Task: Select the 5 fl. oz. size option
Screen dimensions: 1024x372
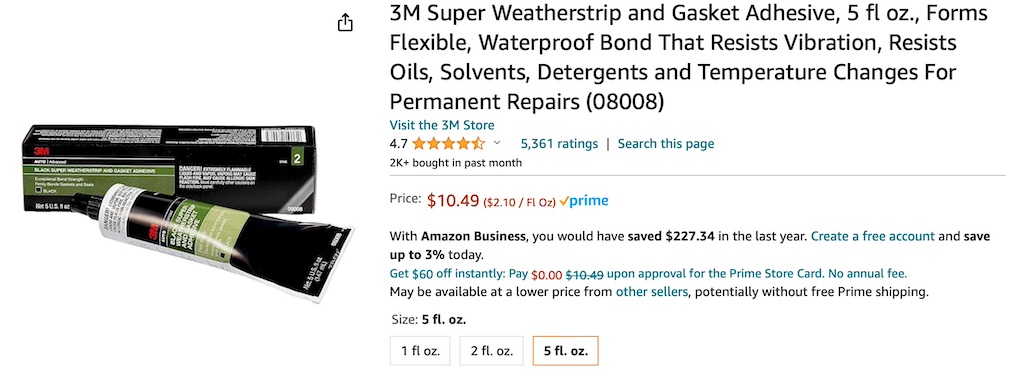Action: [566, 350]
